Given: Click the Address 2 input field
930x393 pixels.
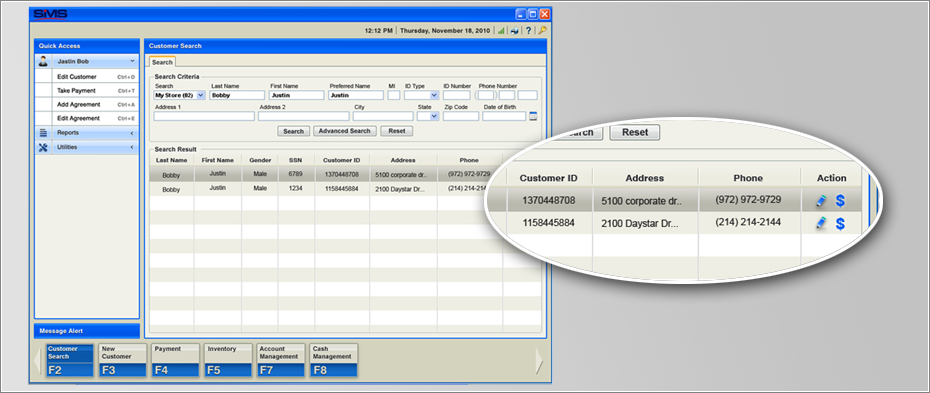Looking at the screenshot, I should (x=304, y=116).
